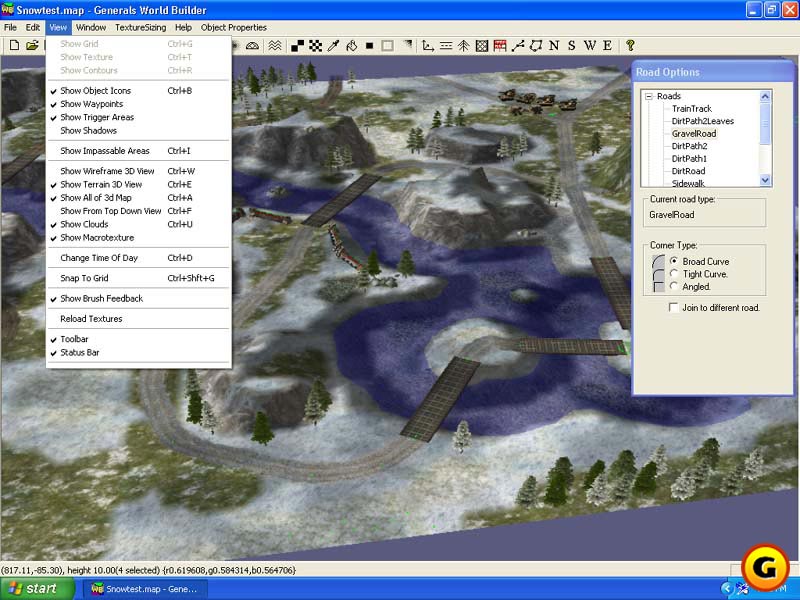Viewport: 800px width, 600px height.
Task: Toggle Show Trigger Areas menu option
Action: tap(138, 117)
